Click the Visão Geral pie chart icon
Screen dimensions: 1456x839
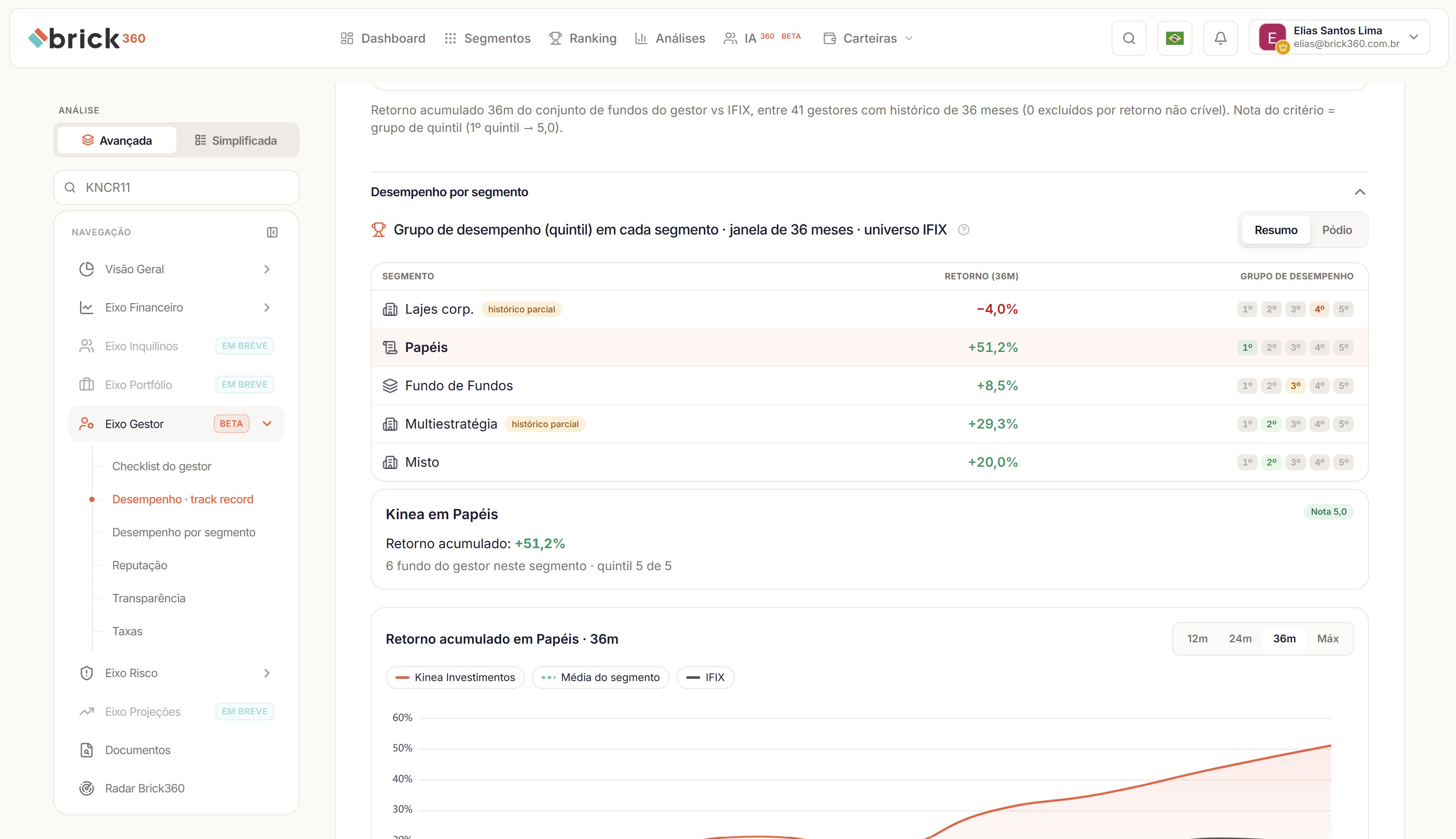point(86,269)
